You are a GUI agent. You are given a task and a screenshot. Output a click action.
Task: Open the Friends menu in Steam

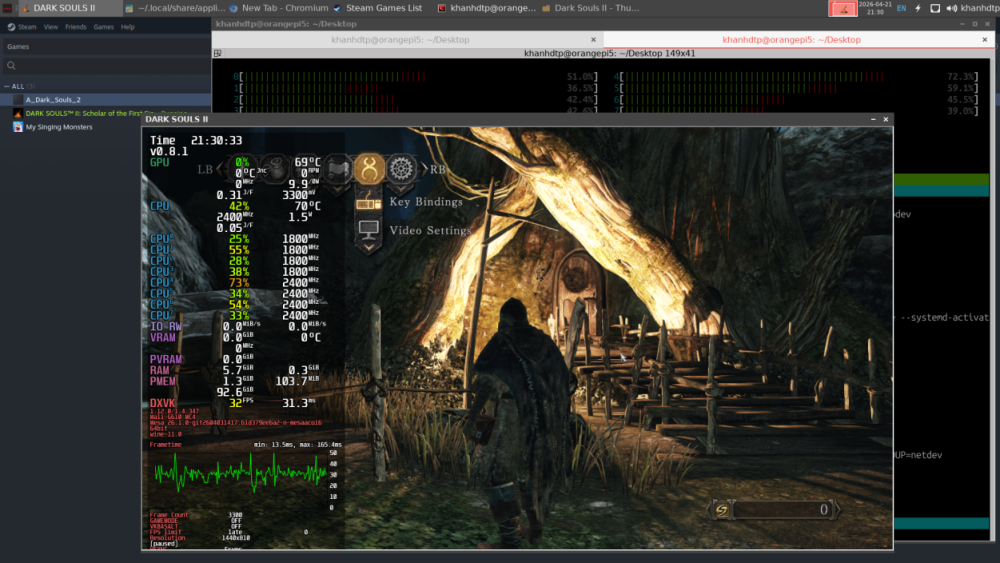pyautogui.click(x=75, y=27)
